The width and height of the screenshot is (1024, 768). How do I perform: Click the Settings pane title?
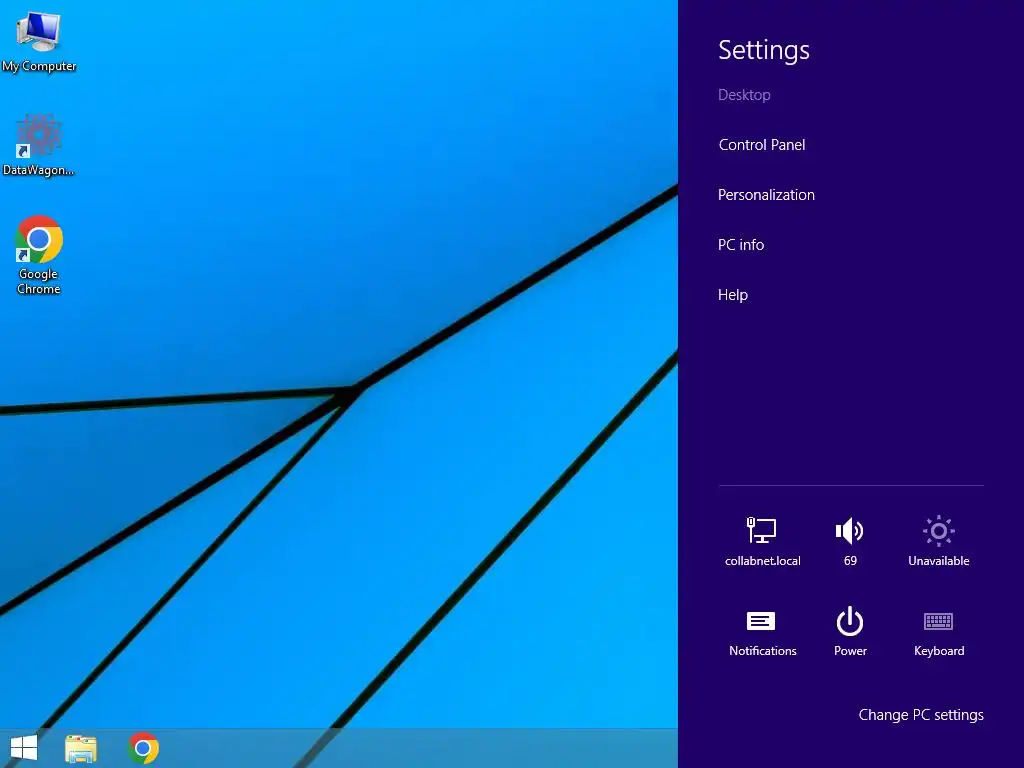coord(763,50)
